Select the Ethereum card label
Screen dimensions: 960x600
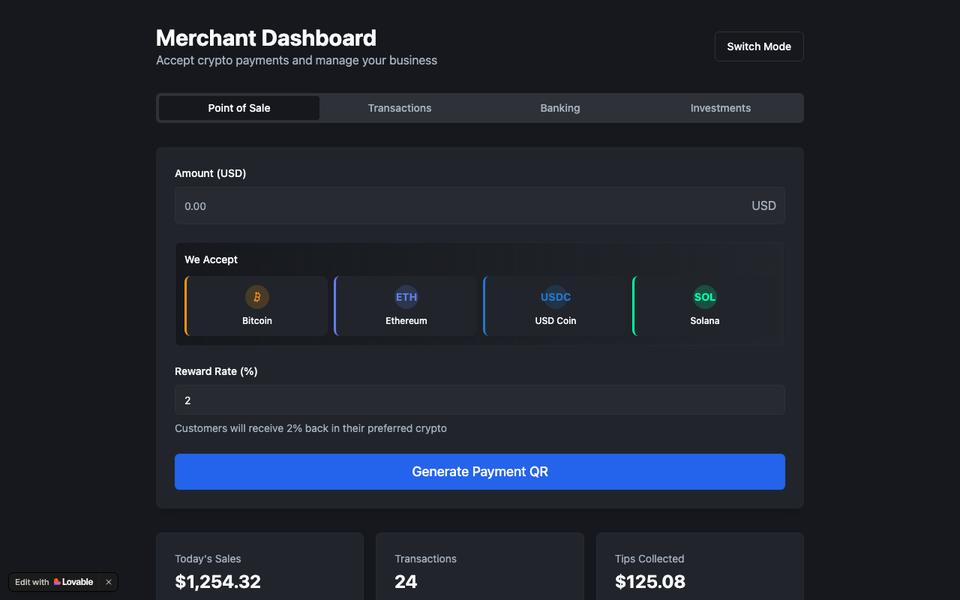(x=406, y=320)
